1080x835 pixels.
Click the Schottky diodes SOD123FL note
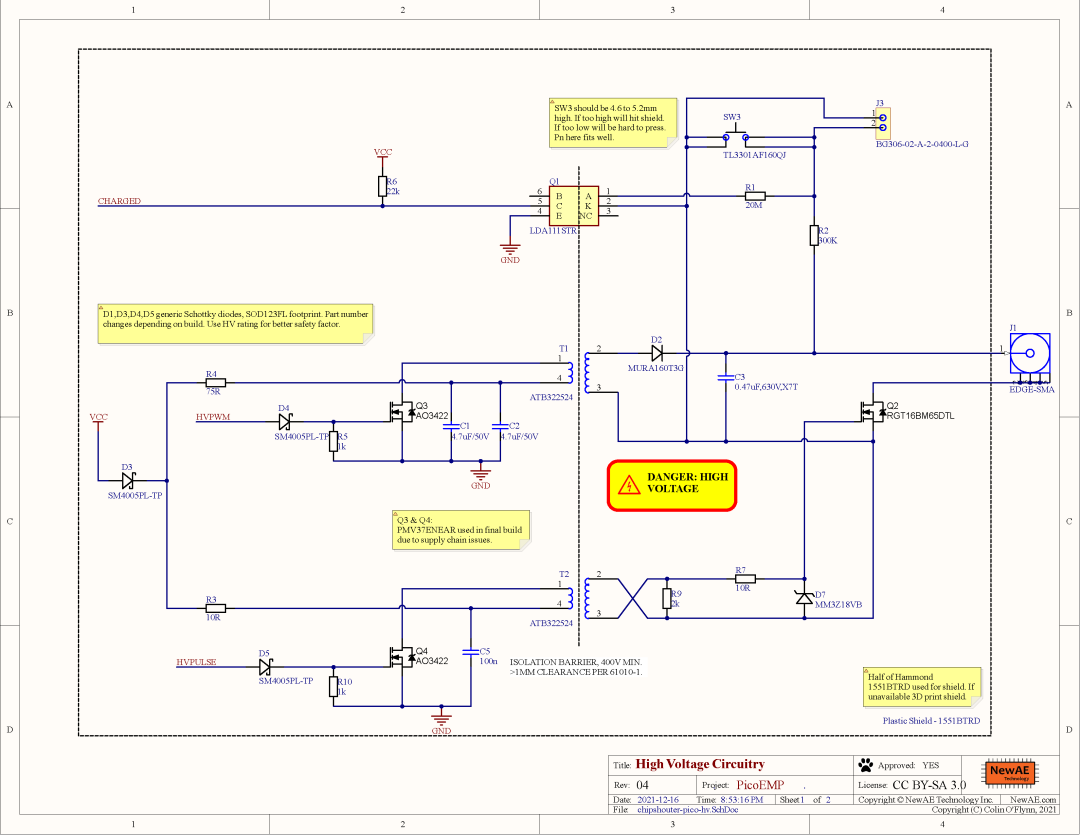236,324
